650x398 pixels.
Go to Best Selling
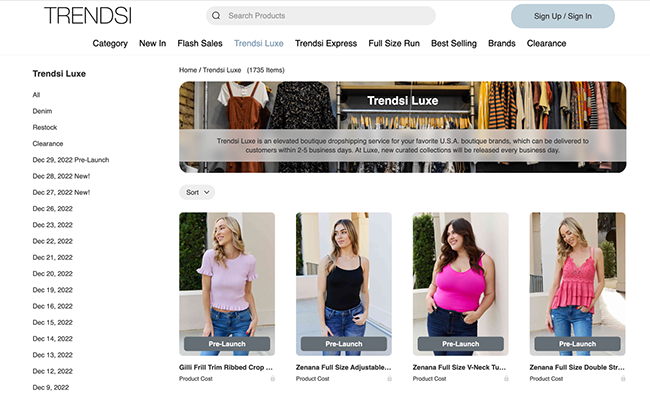[x=454, y=43]
